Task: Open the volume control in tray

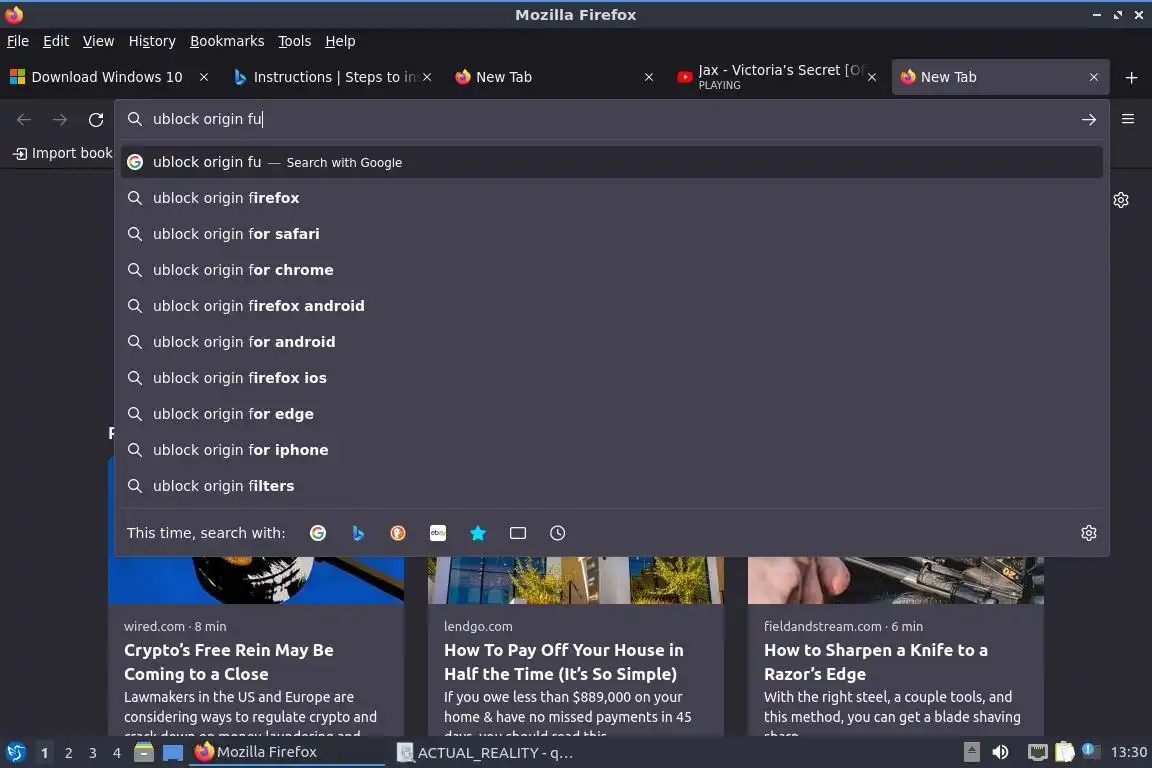Action: [x=1000, y=753]
